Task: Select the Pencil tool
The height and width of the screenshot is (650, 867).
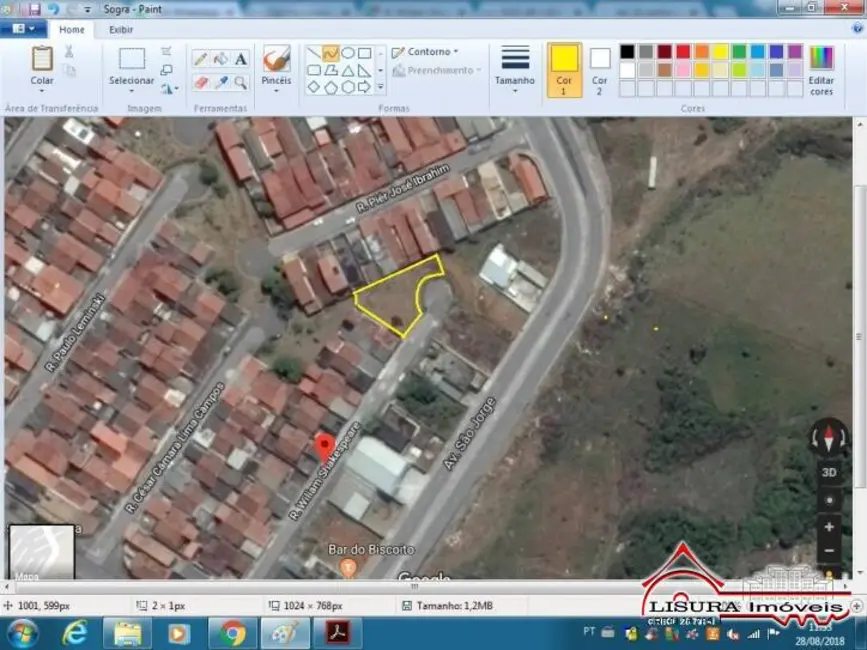Action: point(198,57)
